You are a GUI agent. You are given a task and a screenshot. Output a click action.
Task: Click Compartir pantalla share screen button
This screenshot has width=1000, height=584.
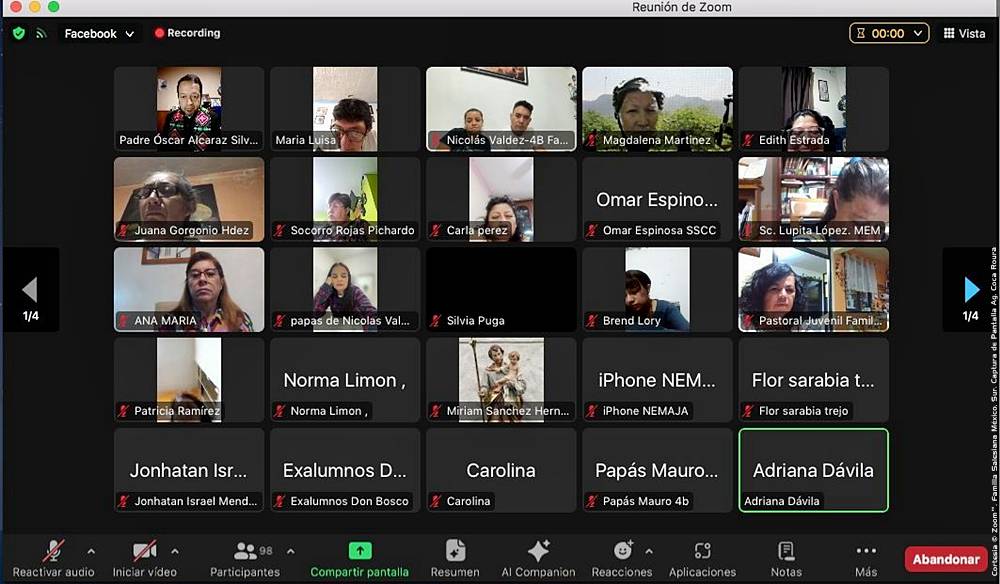click(359, 559)
